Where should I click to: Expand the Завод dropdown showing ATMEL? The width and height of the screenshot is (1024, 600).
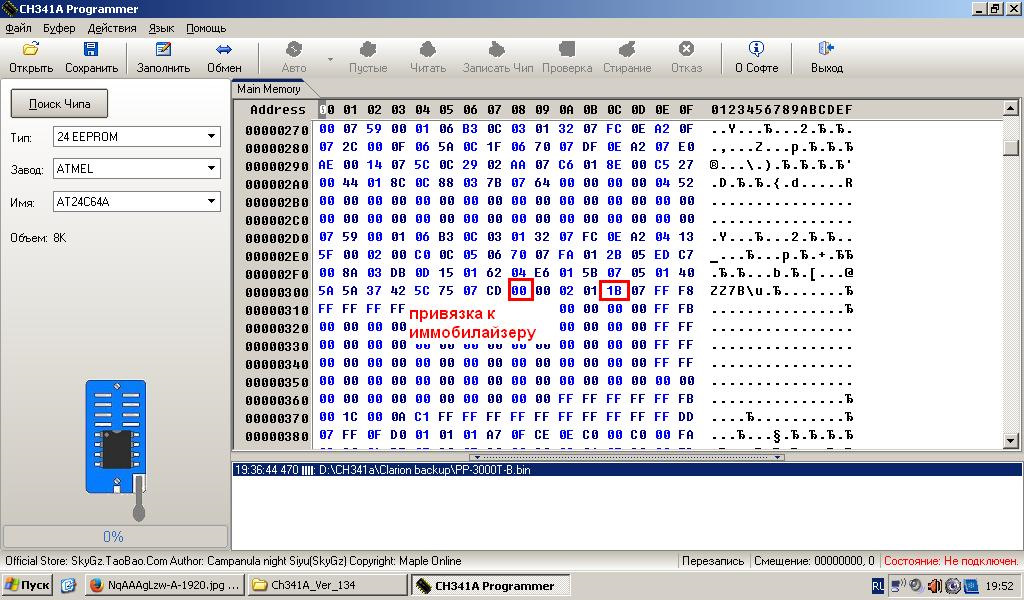[x=212, y=169]
